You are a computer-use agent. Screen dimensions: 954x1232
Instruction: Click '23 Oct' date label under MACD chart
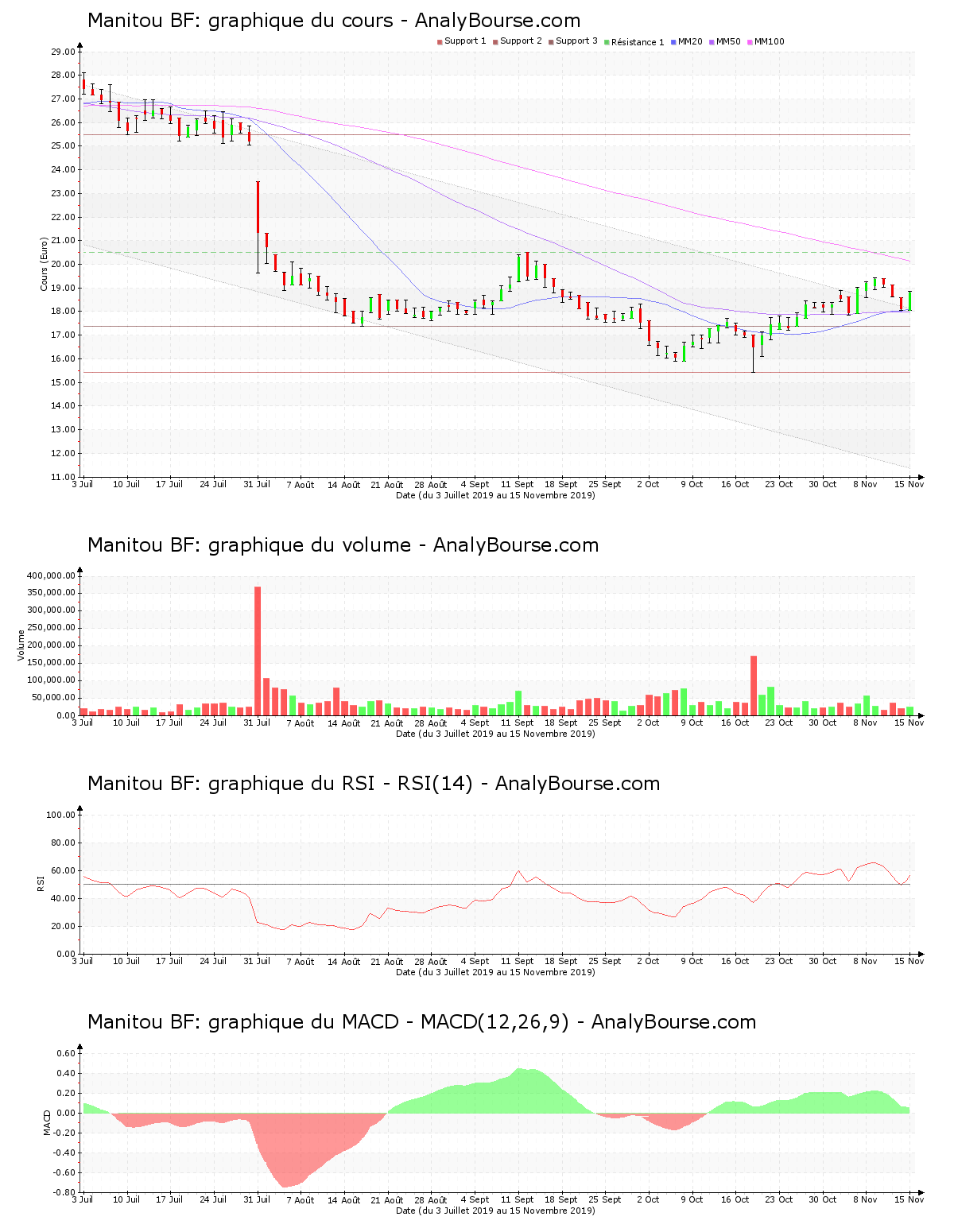pyautogui.click(x=779, y=1199)
